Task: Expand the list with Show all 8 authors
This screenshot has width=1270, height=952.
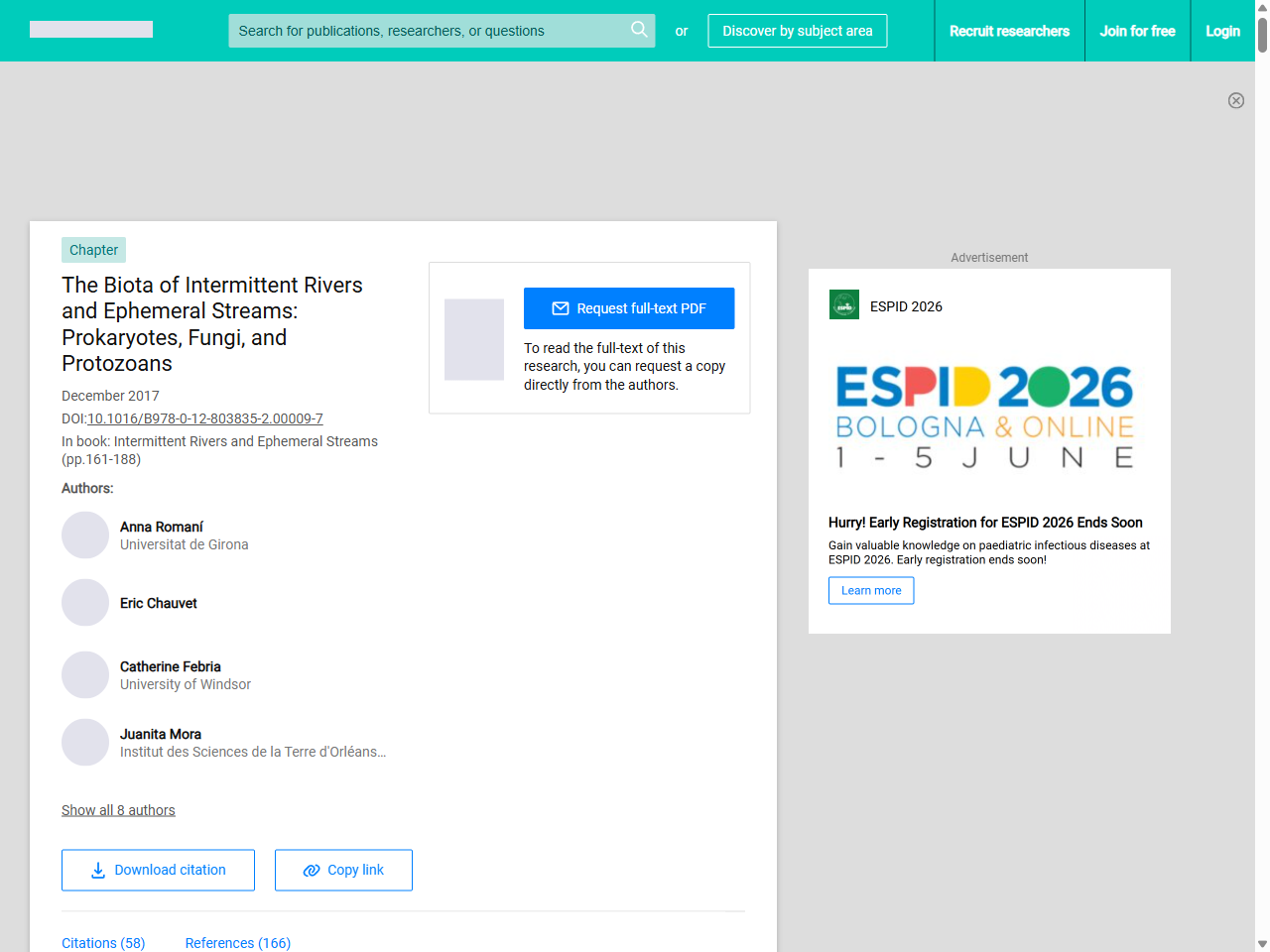Action: coord(118,810)
